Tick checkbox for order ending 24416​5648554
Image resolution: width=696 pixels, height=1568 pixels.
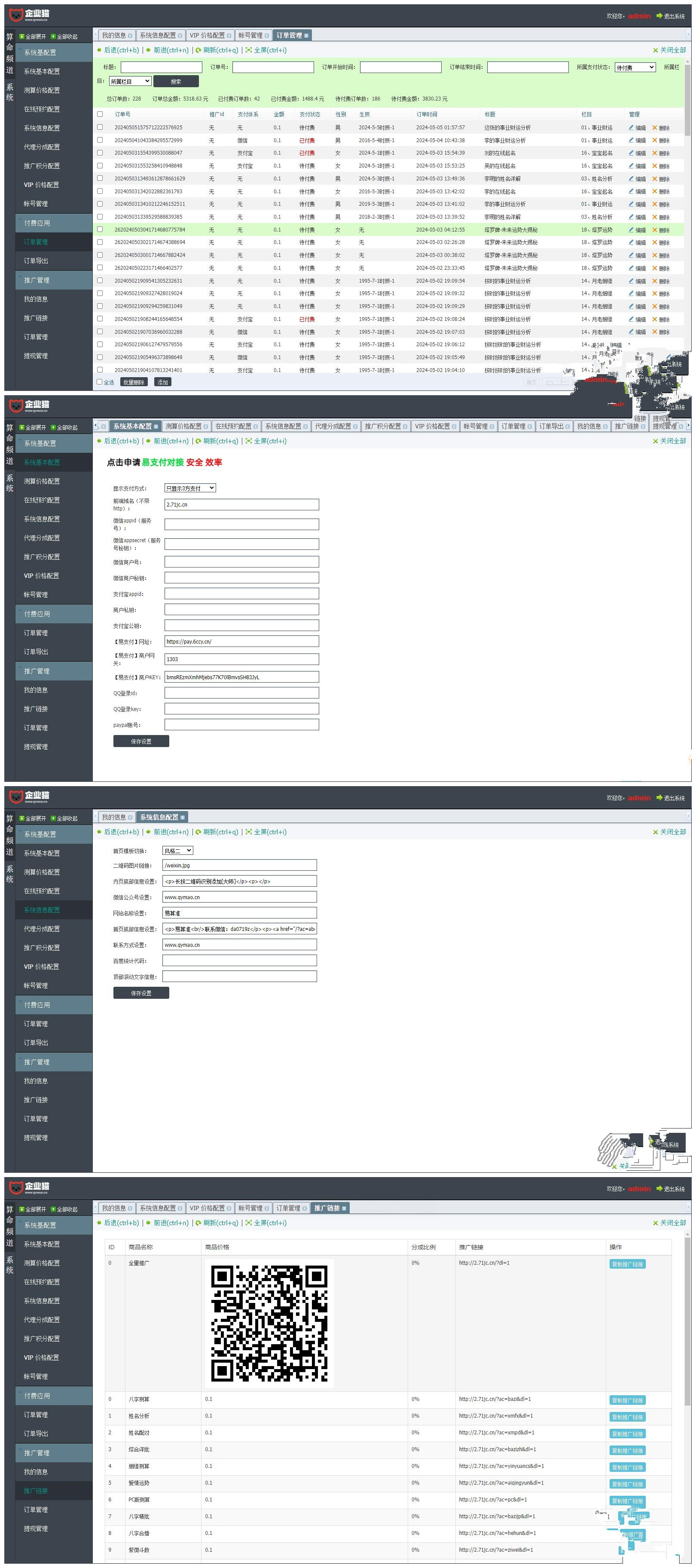point(100,319)
